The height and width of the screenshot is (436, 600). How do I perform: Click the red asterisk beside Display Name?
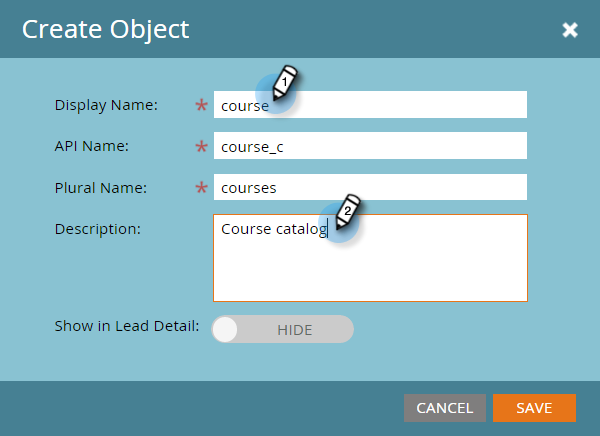pyautogui.click(x=202, y=105)
